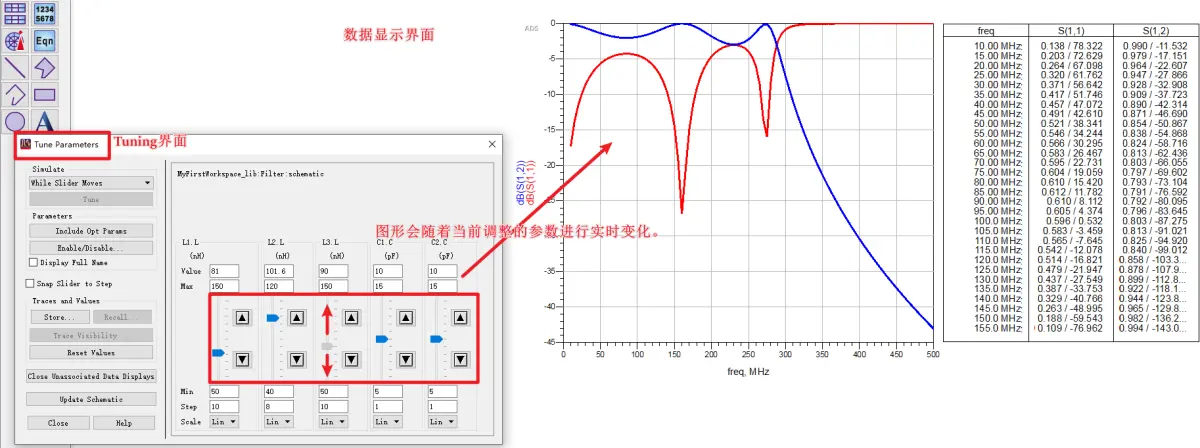Click the '10.00 MHz' frequency cell
1200x448 pixels.
(999, 47)
